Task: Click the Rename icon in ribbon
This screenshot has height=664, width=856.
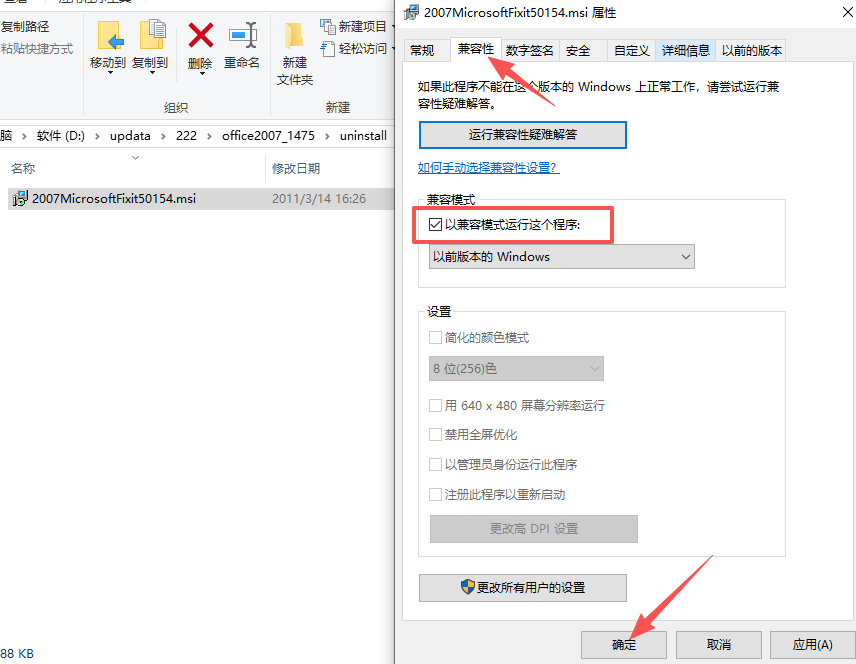Action: [x=243, y=35]
